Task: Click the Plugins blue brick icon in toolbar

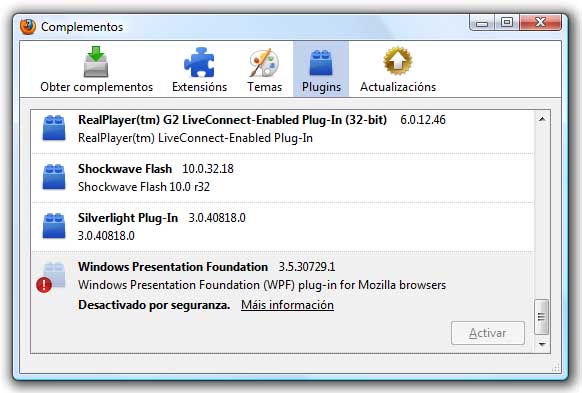Action: tap(321, 62)
